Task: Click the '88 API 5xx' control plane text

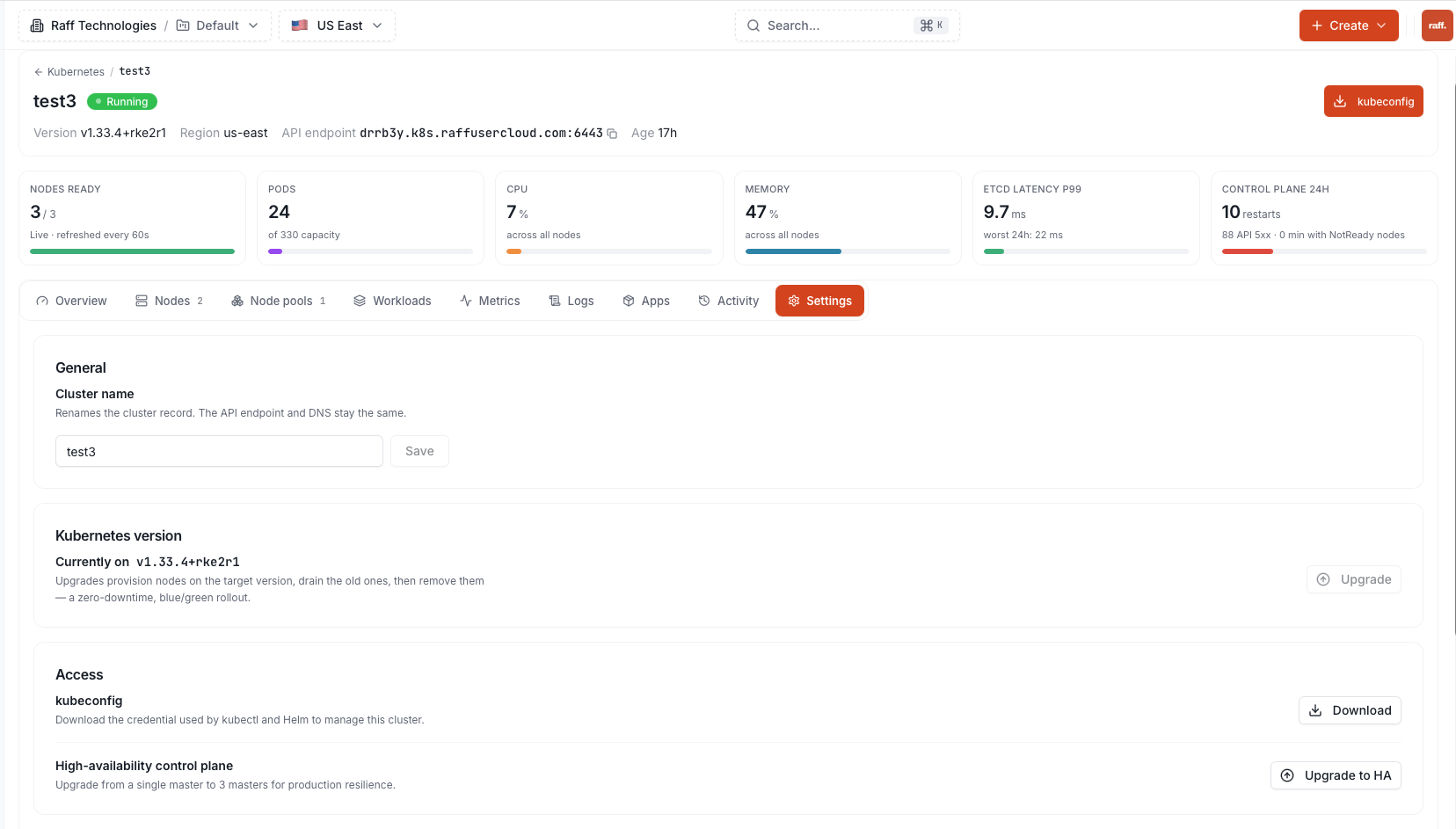Action: click(1246, 235)
